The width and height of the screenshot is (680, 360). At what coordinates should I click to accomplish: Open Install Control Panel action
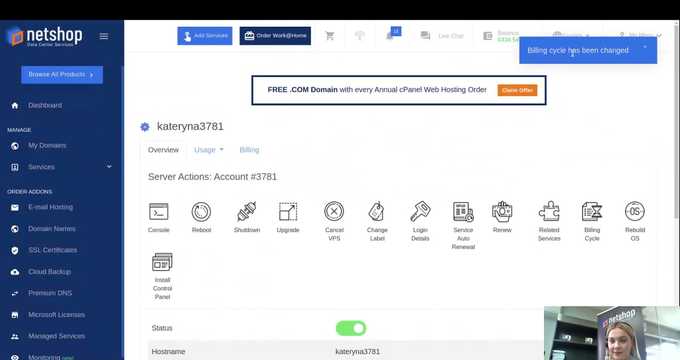(162, 276)
